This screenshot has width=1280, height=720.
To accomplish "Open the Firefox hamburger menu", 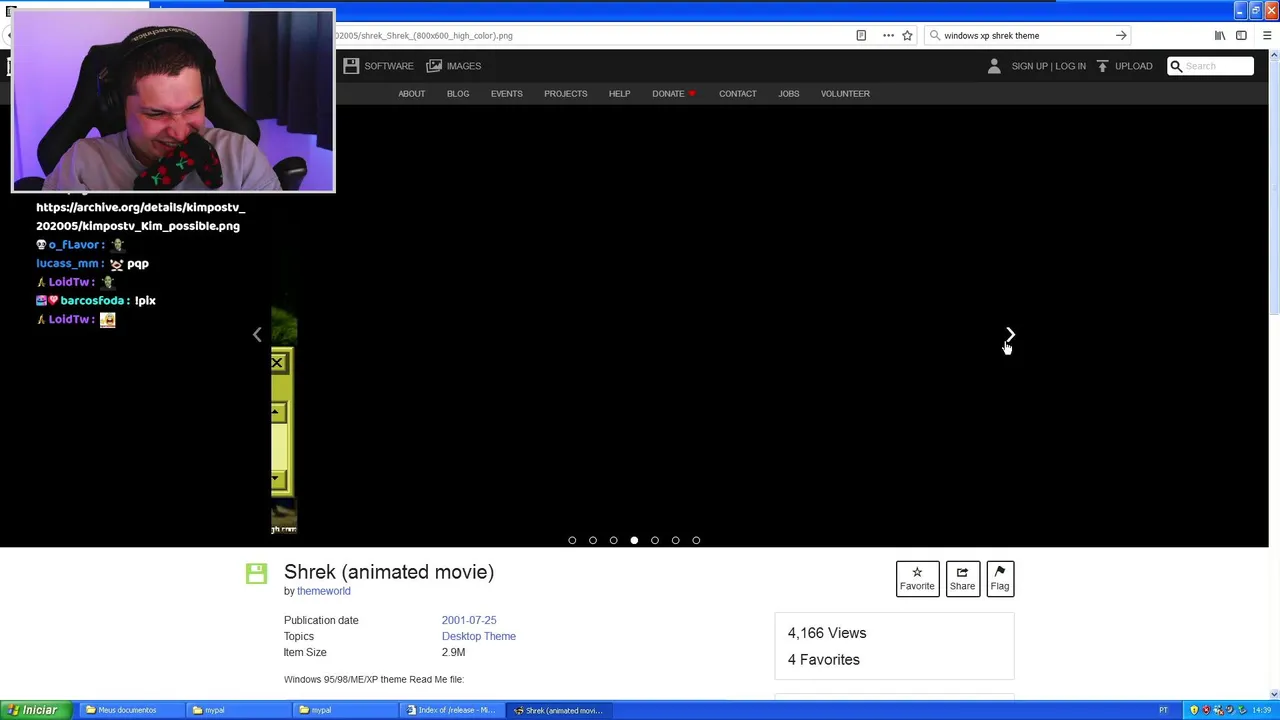I will tap(1267, 35).
